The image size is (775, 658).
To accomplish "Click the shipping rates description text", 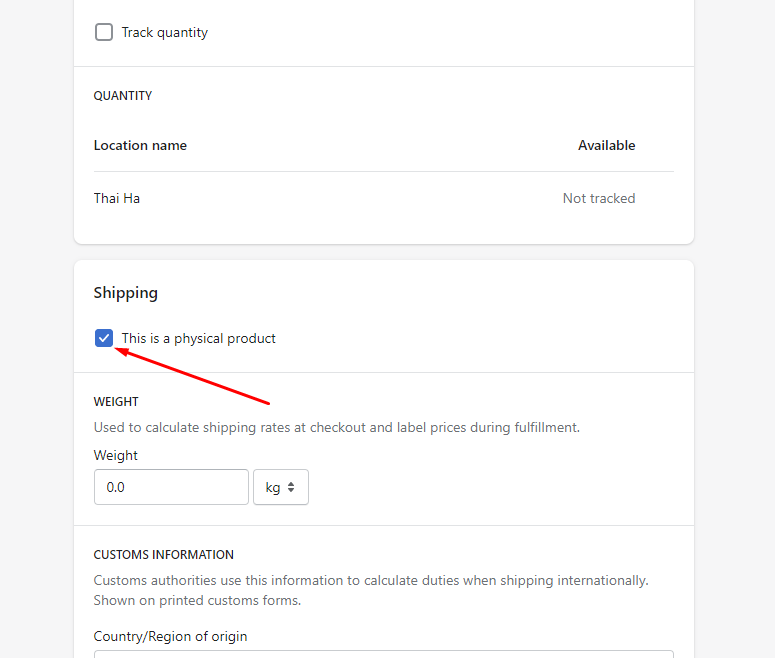I will click(337, 427).
